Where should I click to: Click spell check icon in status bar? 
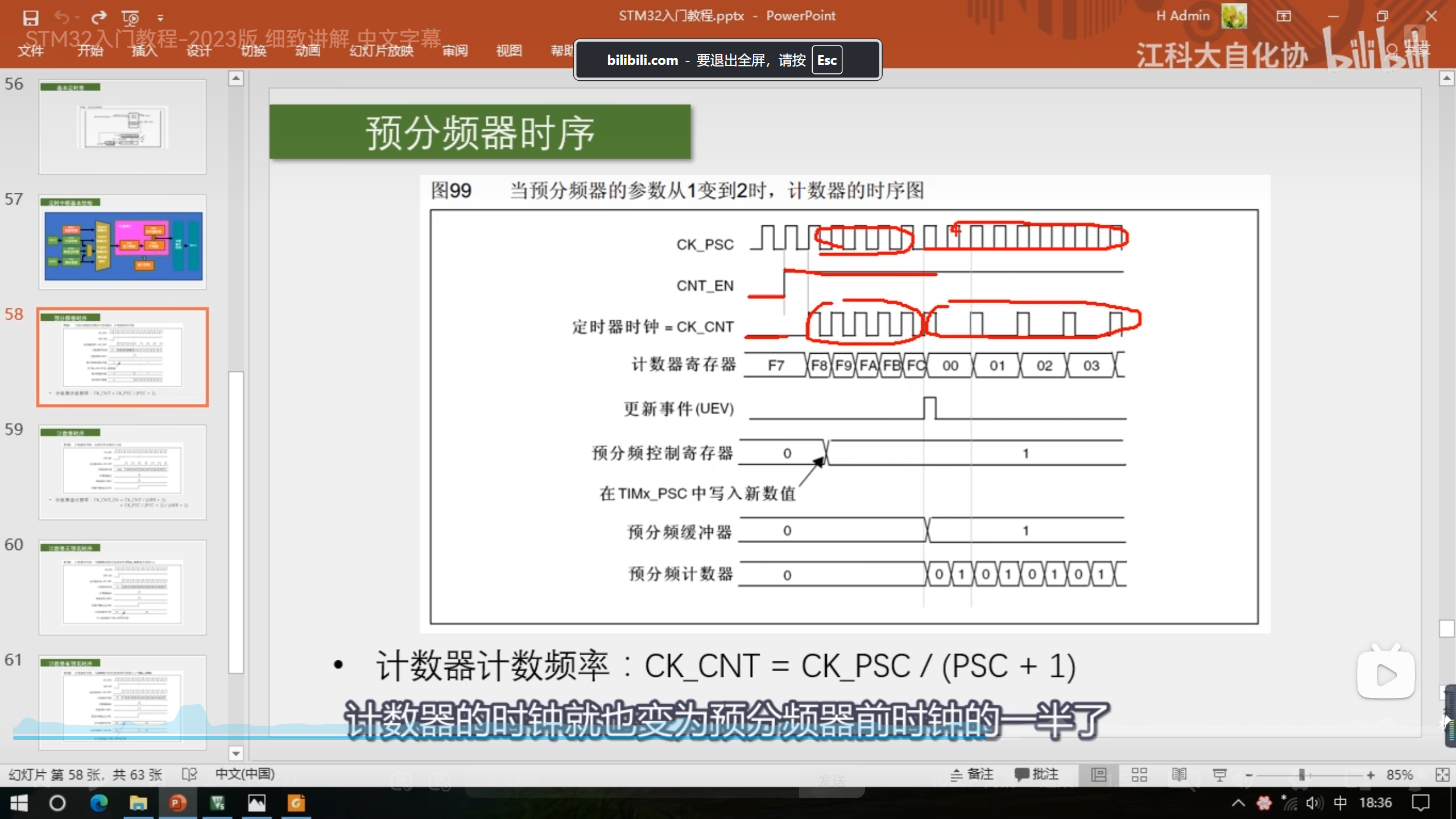189,775
